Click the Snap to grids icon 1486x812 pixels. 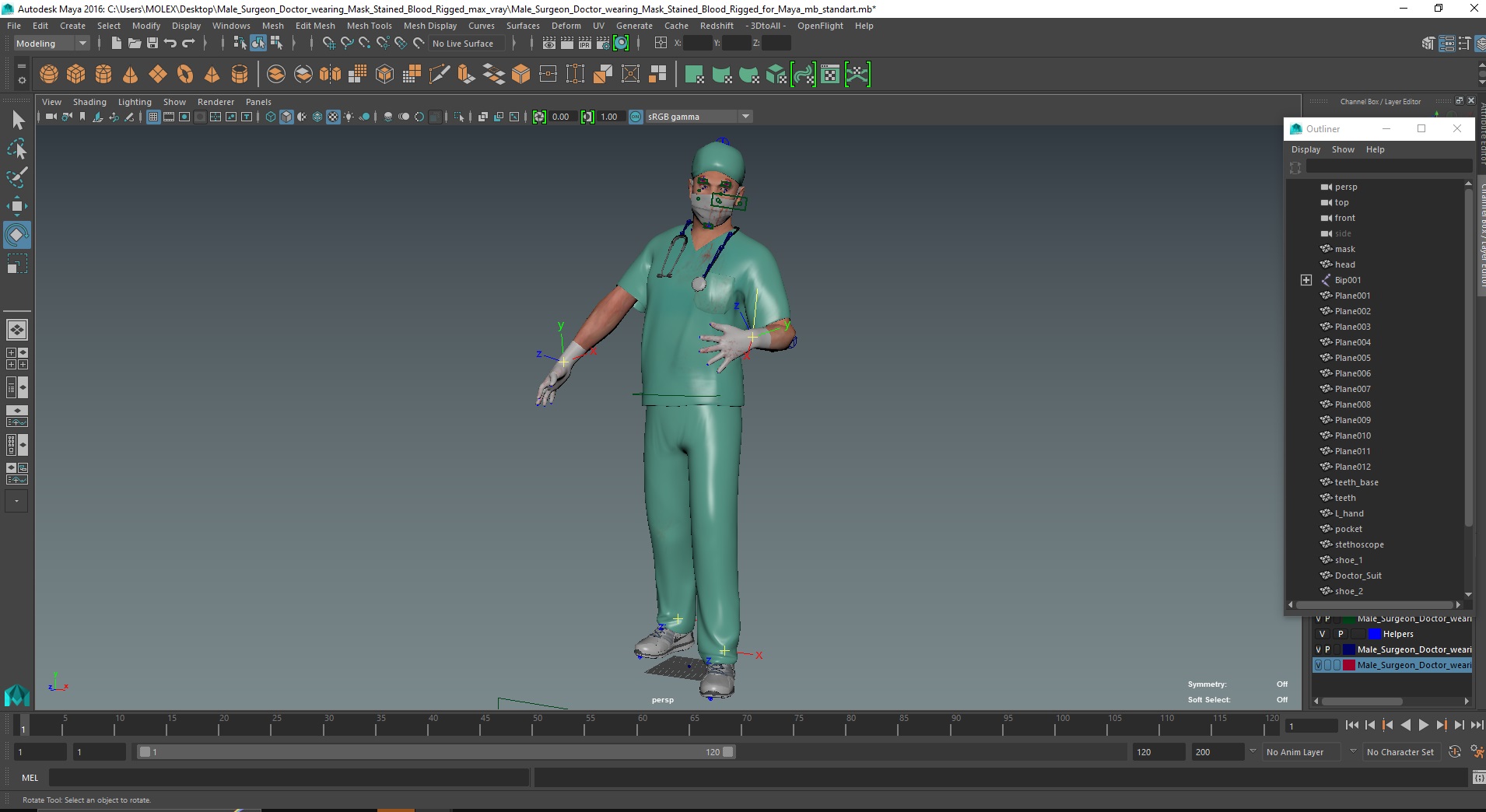pos(328,44)
